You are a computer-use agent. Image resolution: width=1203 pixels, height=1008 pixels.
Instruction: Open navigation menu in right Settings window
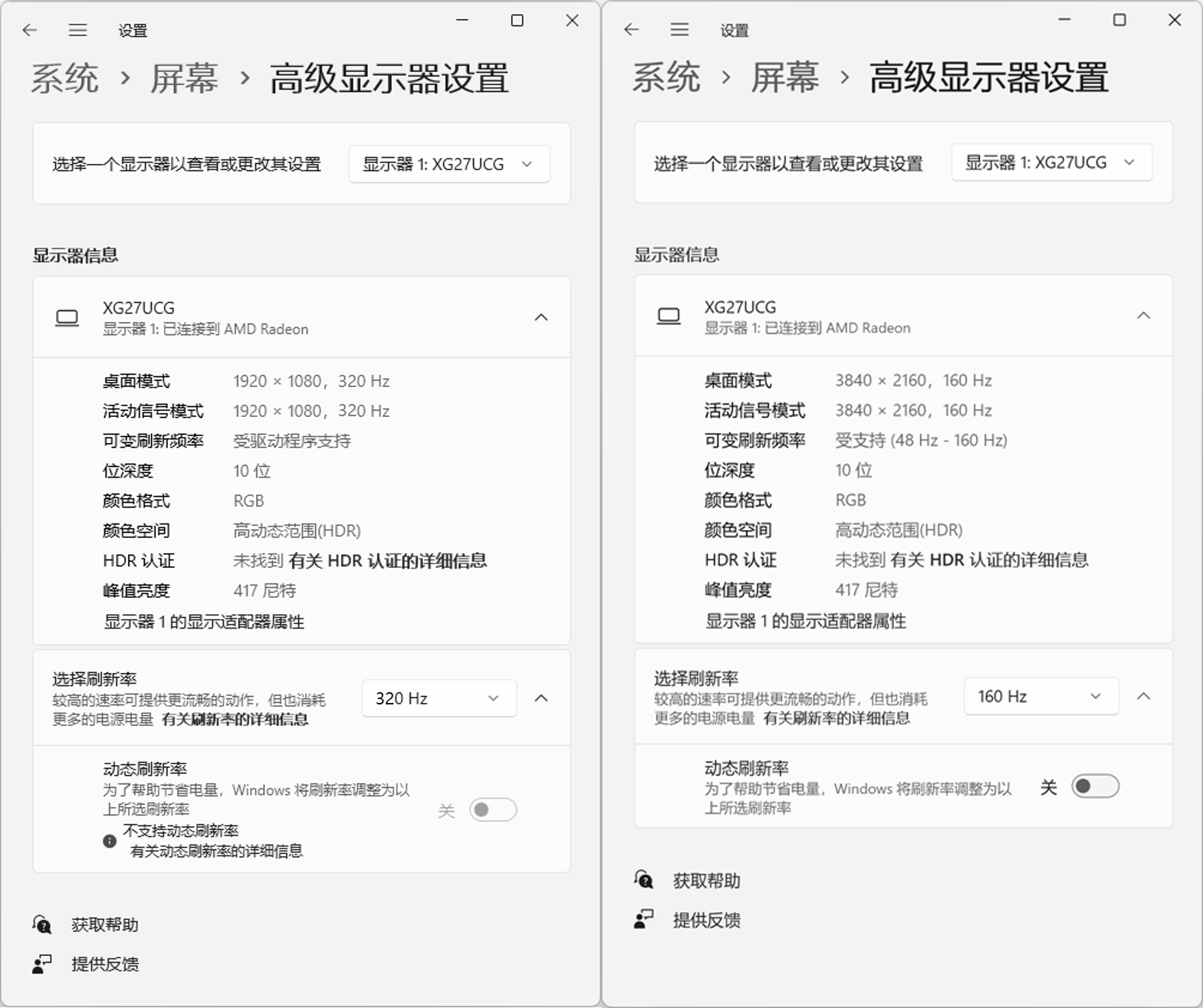coord(679,29)
